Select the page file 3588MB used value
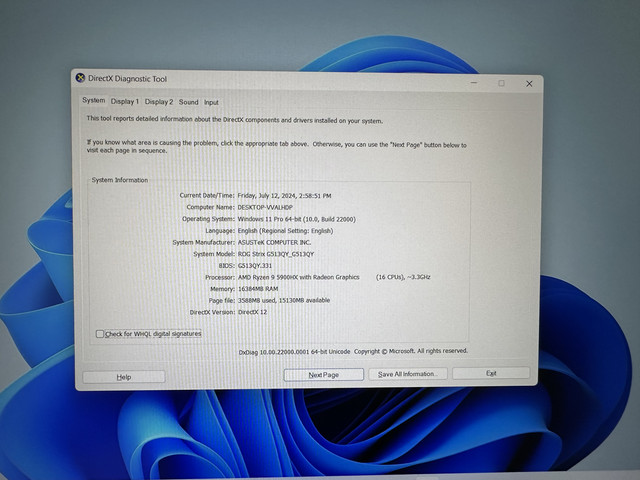The image size is (640, 480). click(x=284, y=300)
